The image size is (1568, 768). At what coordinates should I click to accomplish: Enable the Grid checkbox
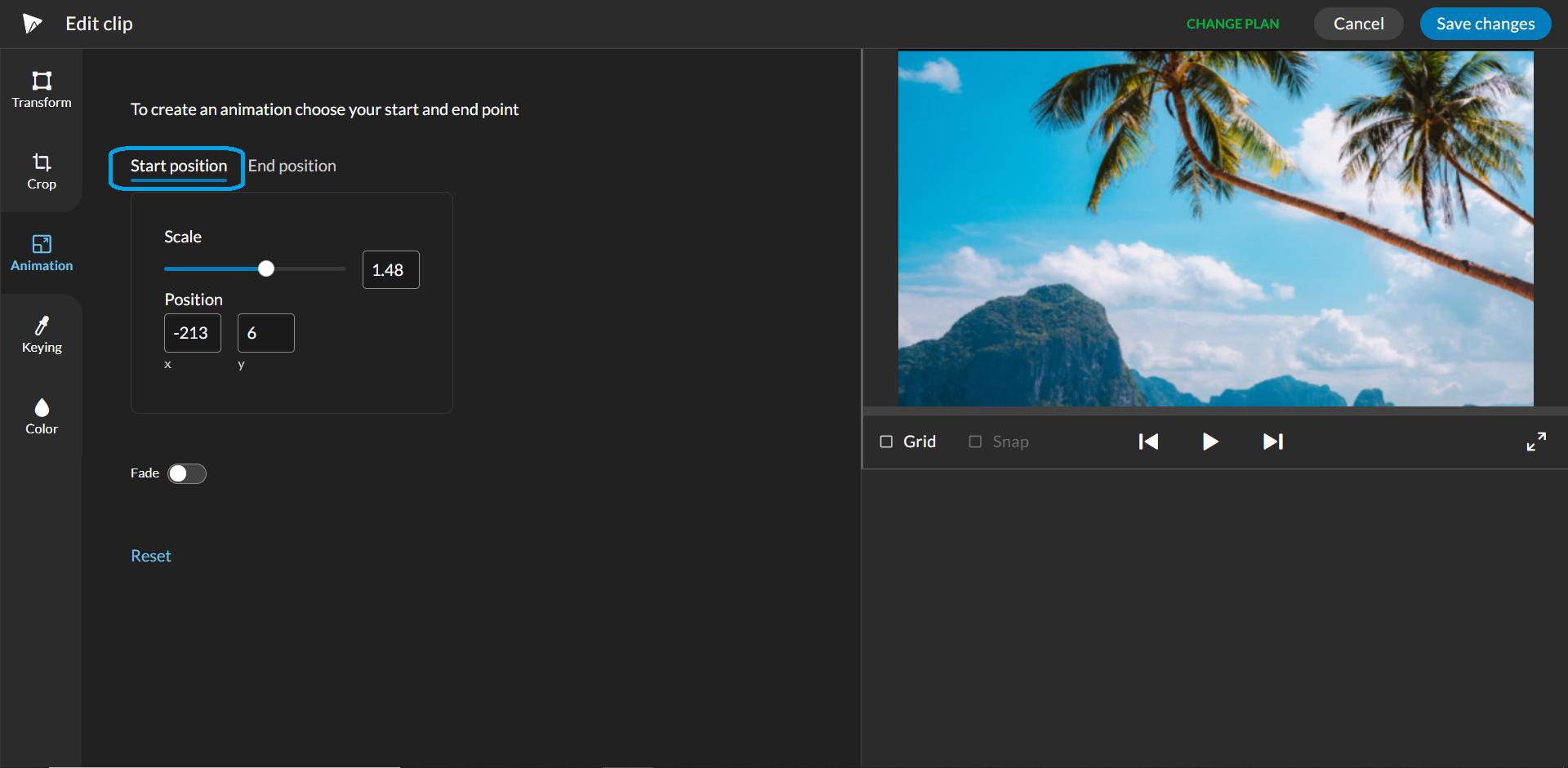pyautogui.click(x=886, y=442)
